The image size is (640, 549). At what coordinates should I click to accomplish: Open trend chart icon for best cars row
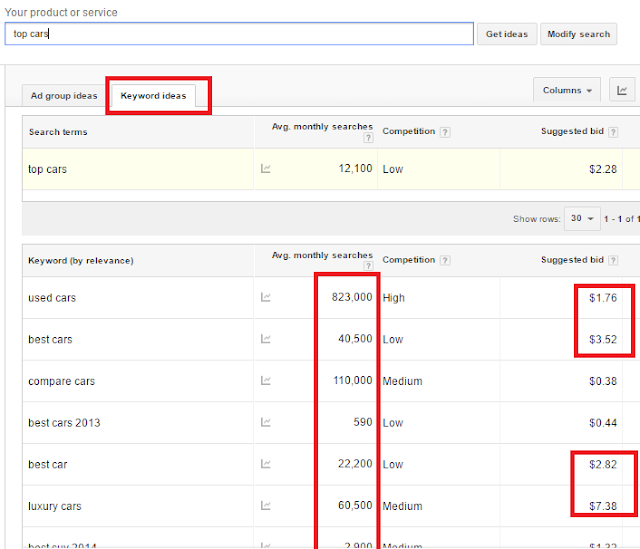[x=266, y=339]
